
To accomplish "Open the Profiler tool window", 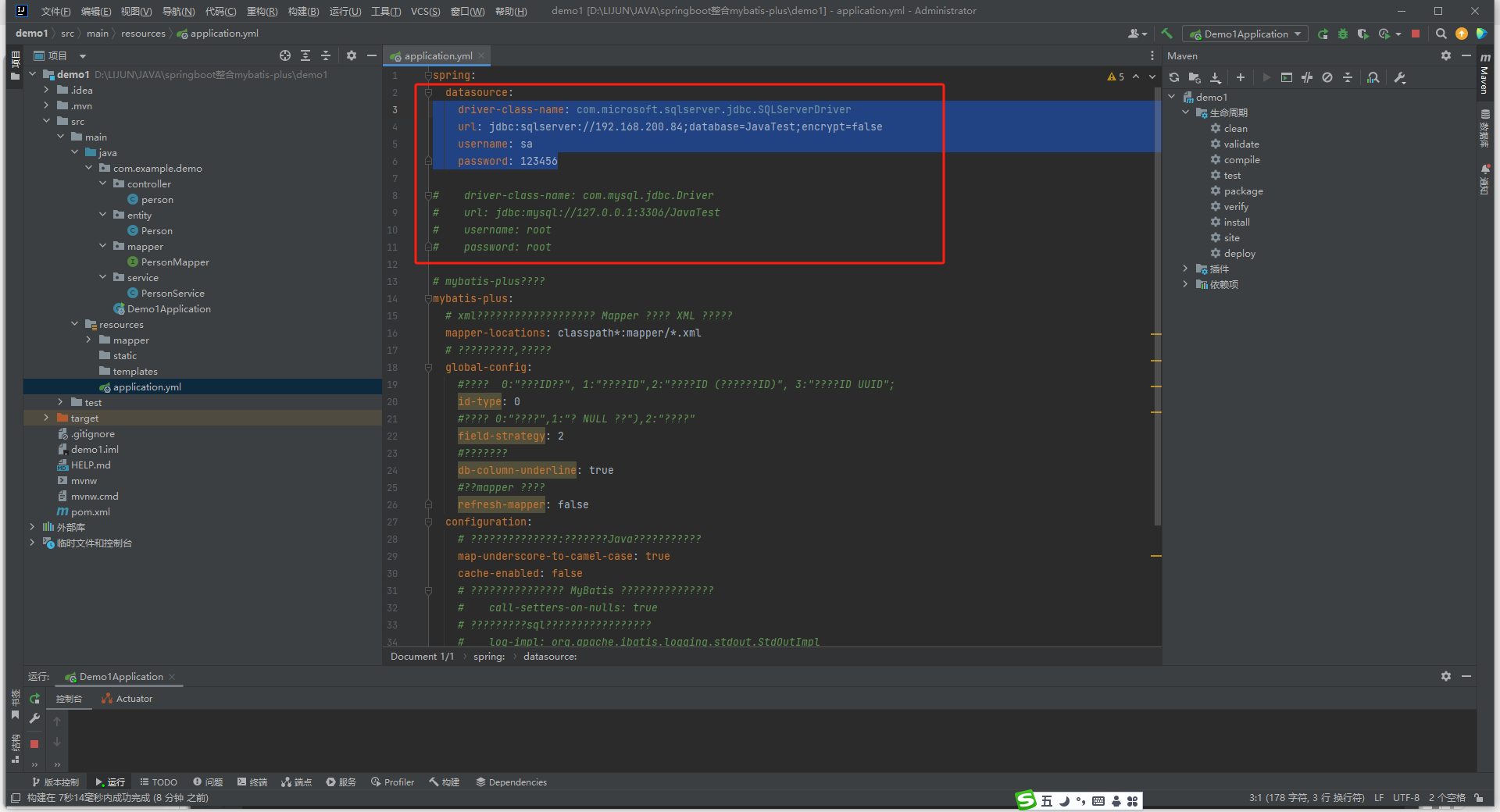I will [392, 782].
